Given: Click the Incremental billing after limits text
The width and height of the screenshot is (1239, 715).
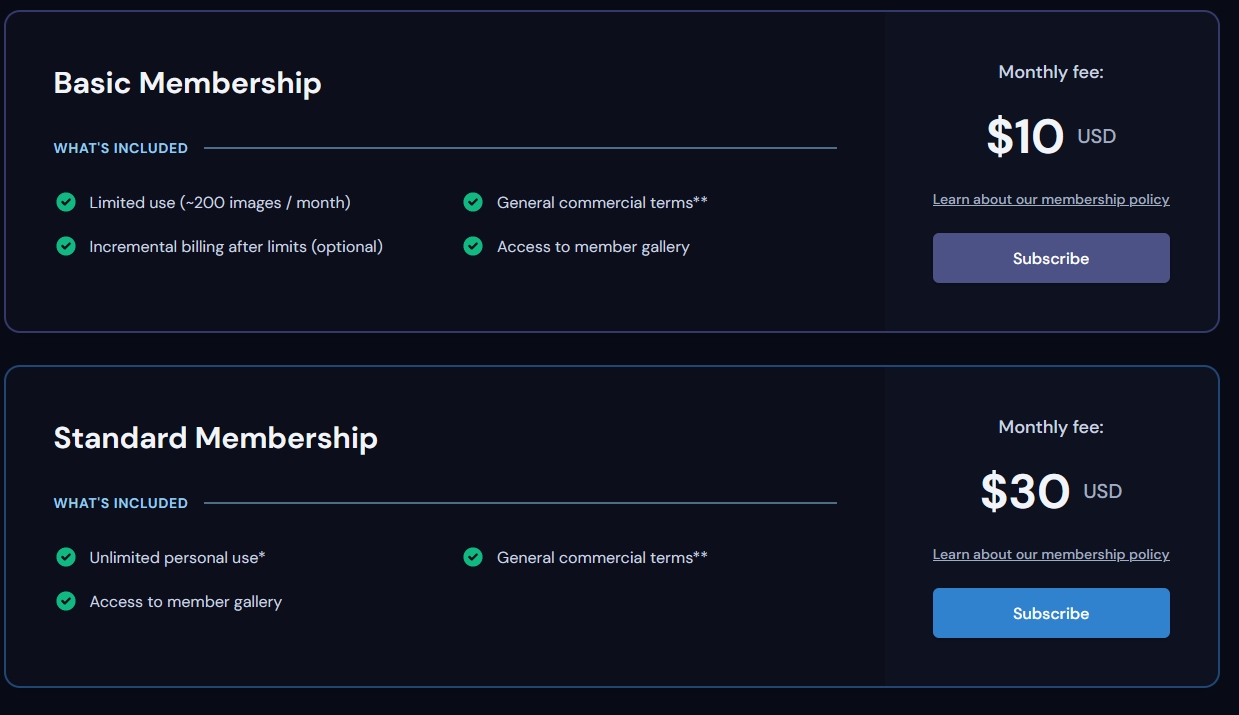Looking at the screenshot, I should pos(236,246).
